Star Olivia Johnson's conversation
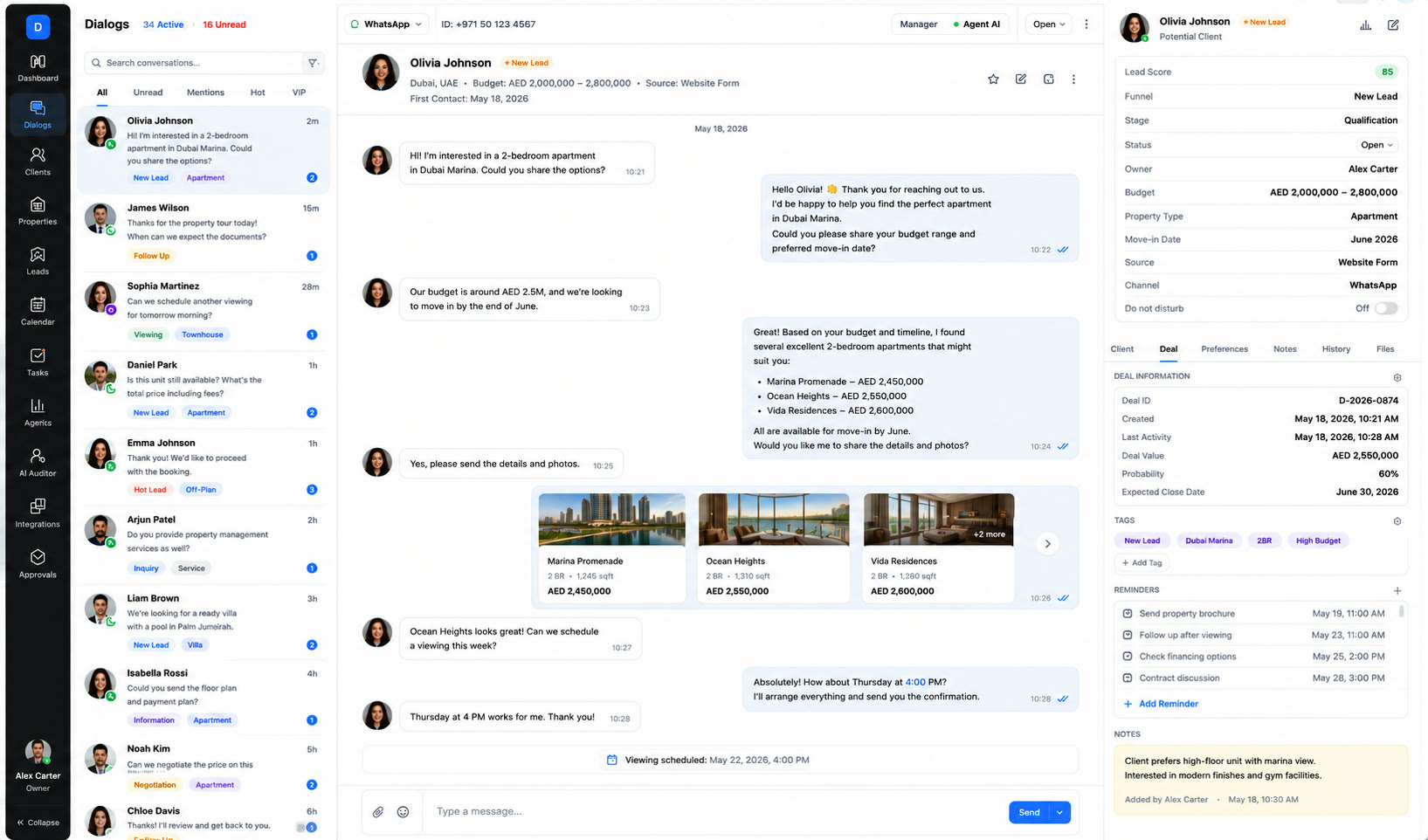This screenshot has width=1428, height=840. point(993,79)
